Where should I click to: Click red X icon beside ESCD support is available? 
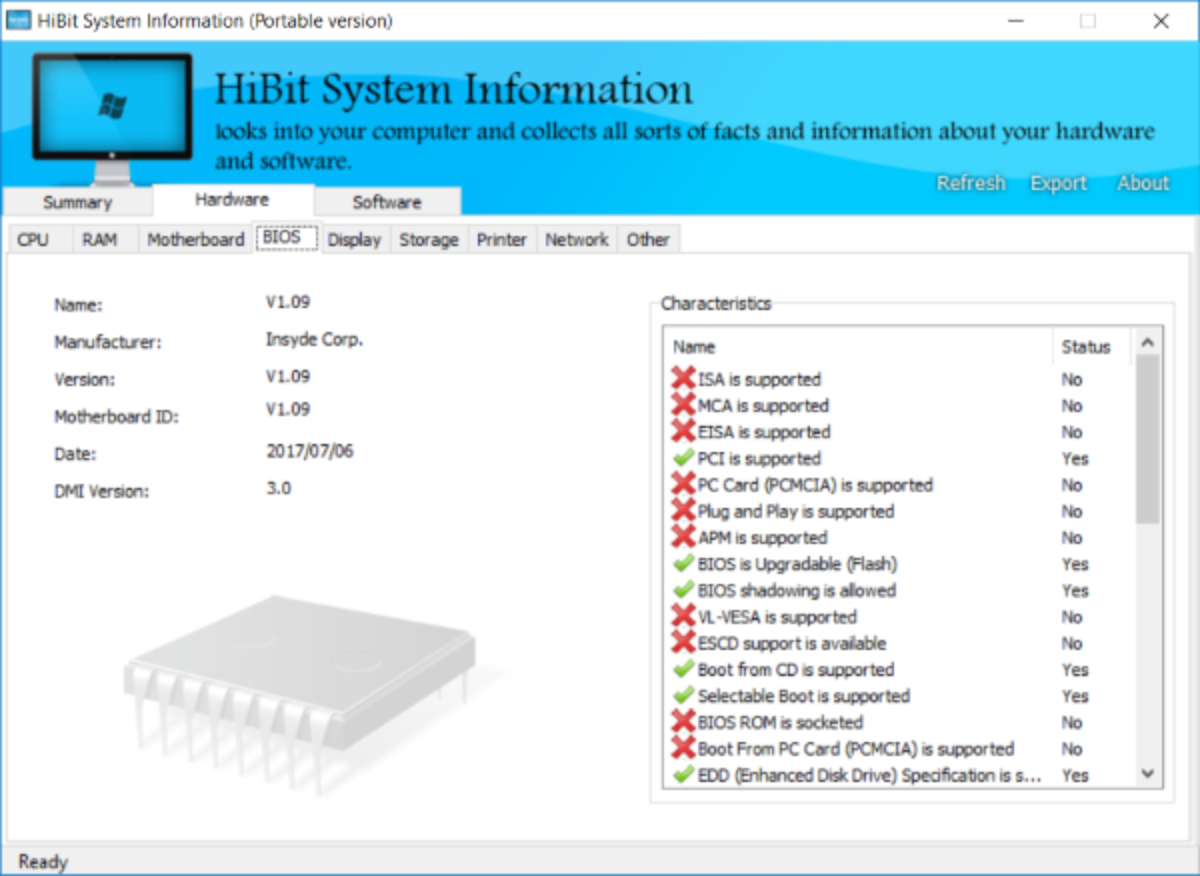tap(683, 643)
